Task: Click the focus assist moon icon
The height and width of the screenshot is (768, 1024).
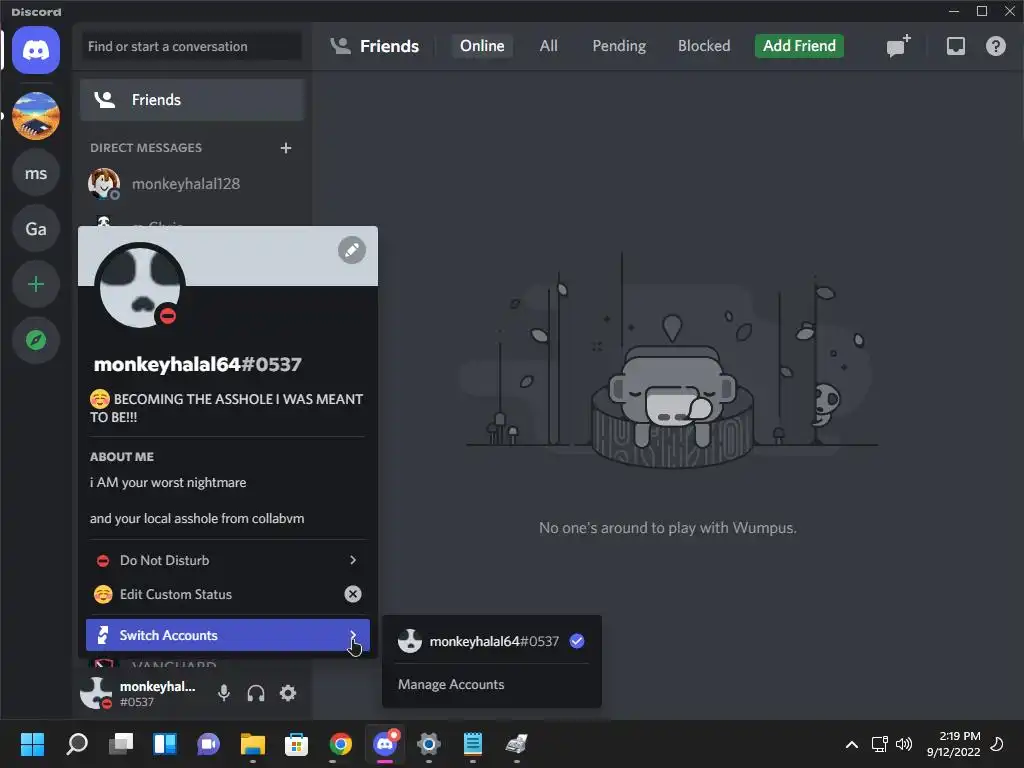Action: pos(997,744)
